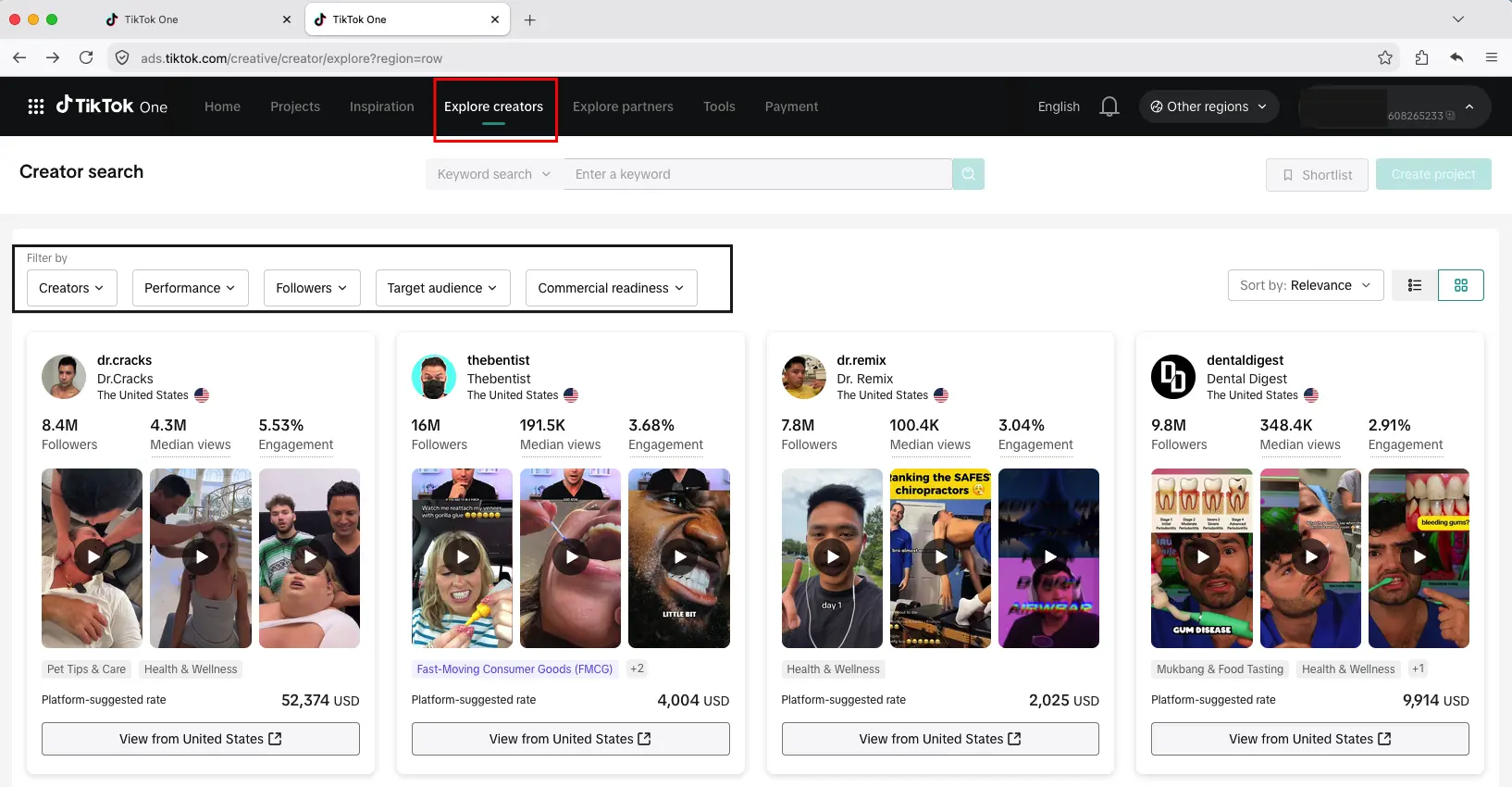
Task: Open dentaldigest logo avatar
Action: click(x=1173, y=377)
